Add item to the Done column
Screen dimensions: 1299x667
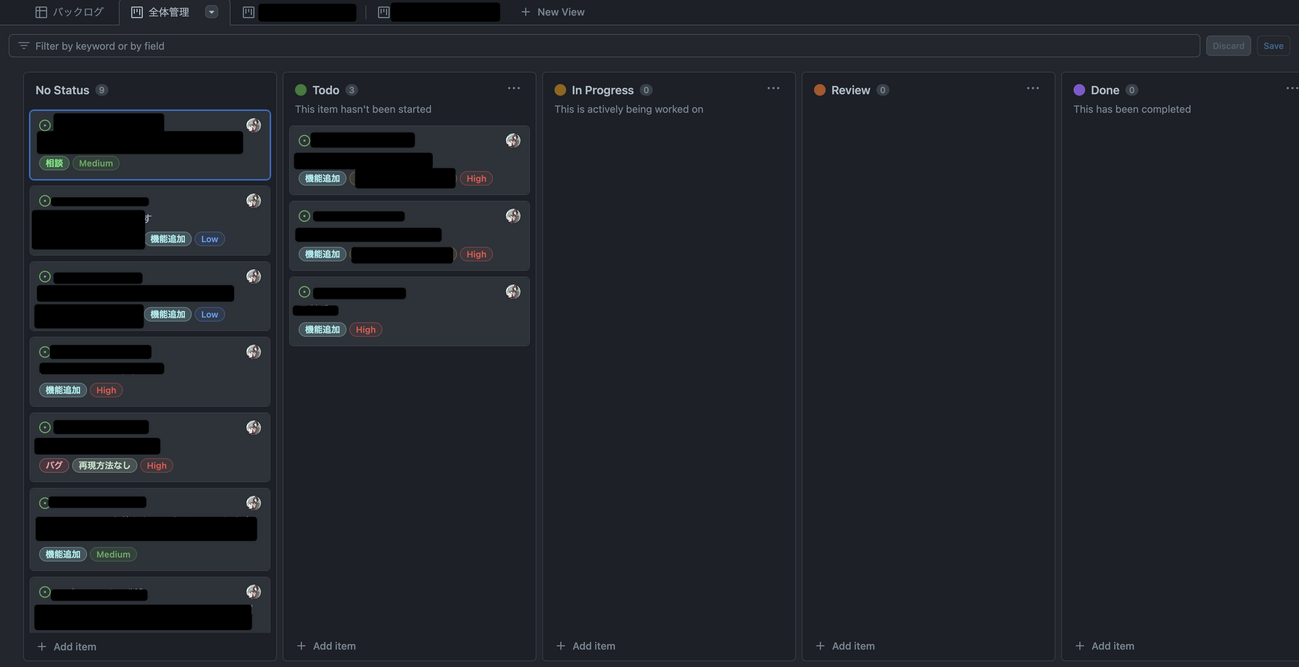tap(1104, 646)
